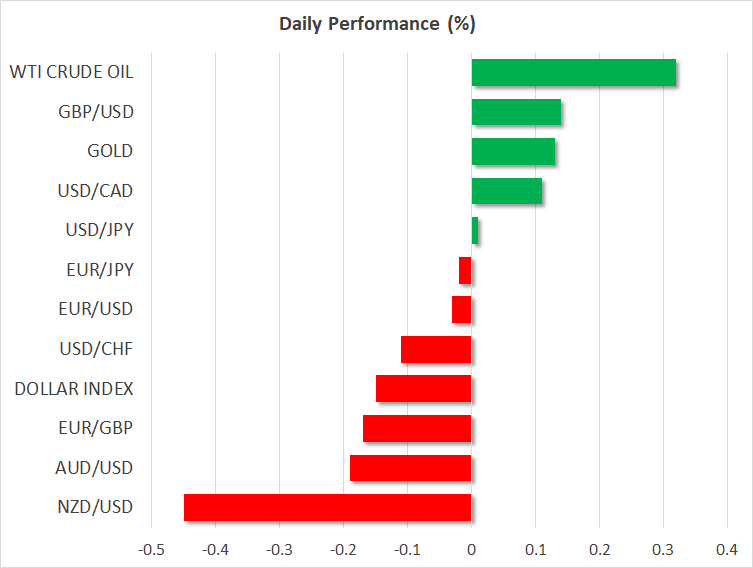
Task: Click the small red EUR/JPY bar
Action: pos(465,270)
